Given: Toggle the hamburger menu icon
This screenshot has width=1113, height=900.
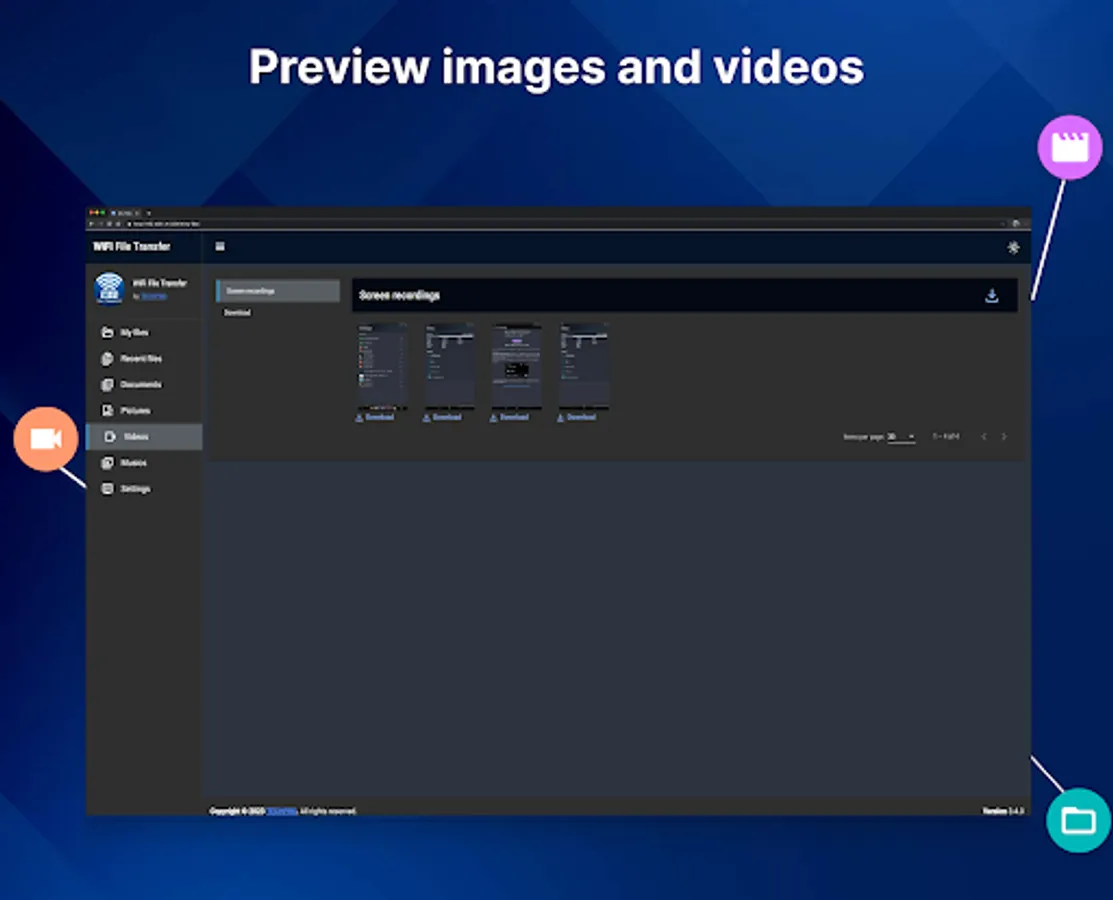Looking at the screenshot, I should coord(220,247).
